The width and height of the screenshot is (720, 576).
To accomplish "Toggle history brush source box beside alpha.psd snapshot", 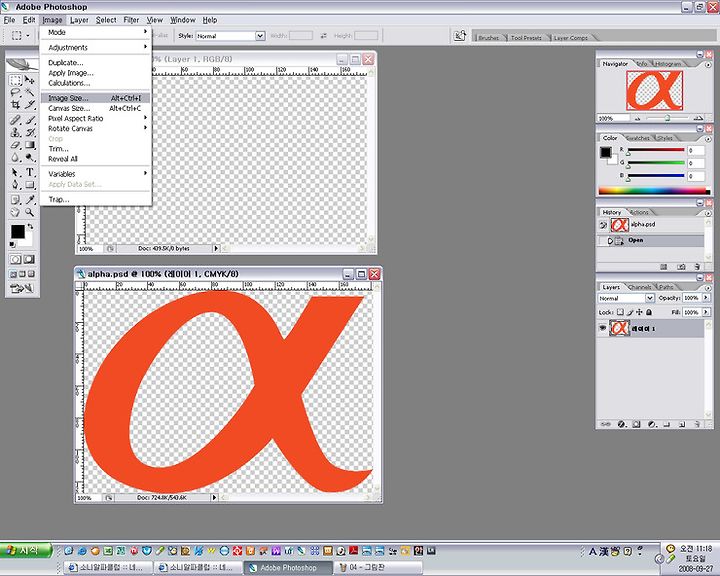I will [603, 225].
